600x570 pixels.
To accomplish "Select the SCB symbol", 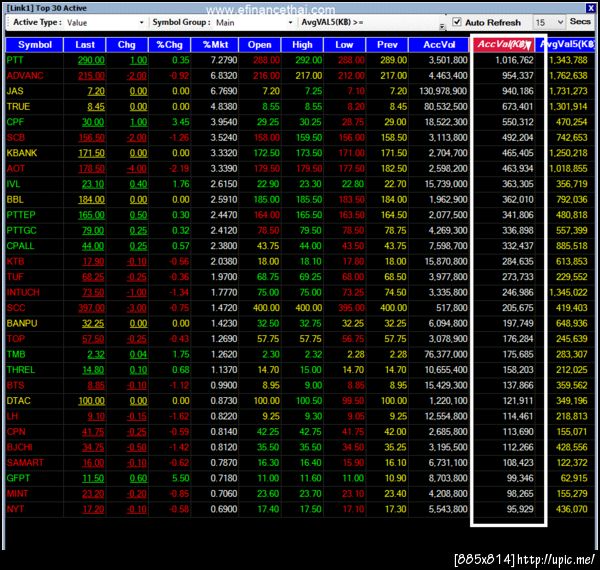I will 16,138.
